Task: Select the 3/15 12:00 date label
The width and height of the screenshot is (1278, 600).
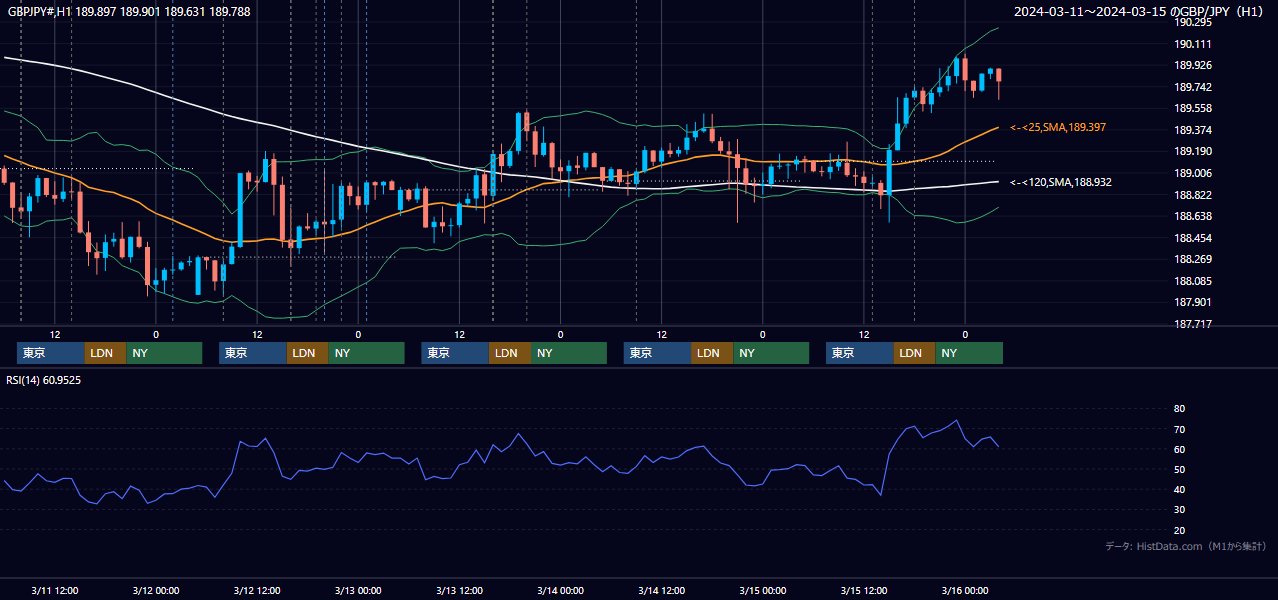Action: [864, 591]
